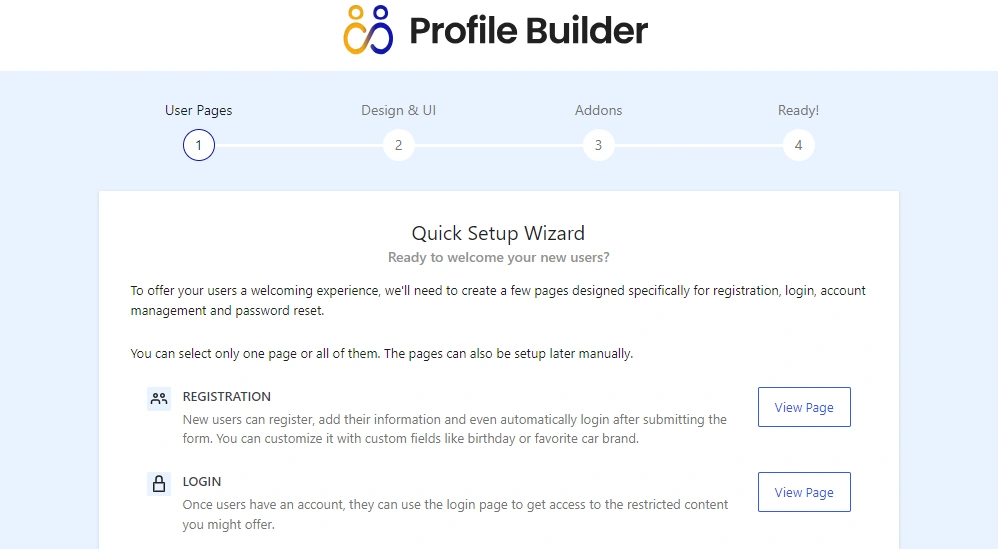This screenshot has height=549, width=998.
Task: Click the Profile Builder title text
Action: [x=528, y=30]
